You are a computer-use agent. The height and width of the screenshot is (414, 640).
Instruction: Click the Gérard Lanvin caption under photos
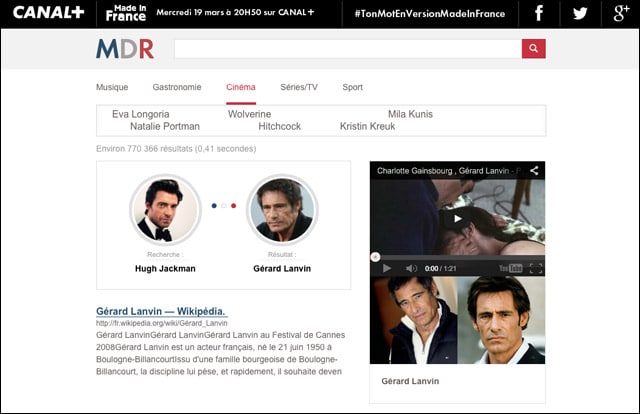click(x=410, y=381)
